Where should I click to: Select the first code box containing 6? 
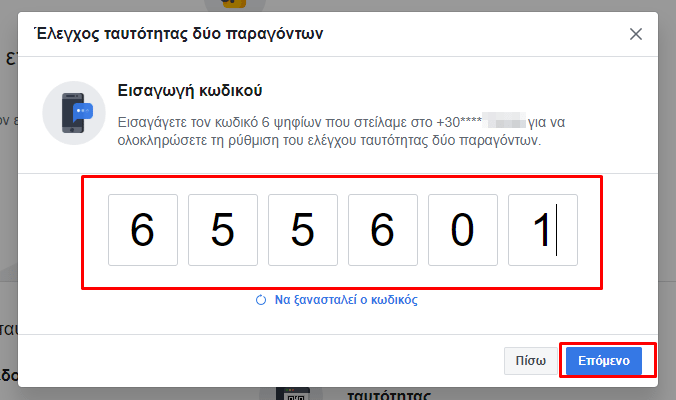coord(143,230)
